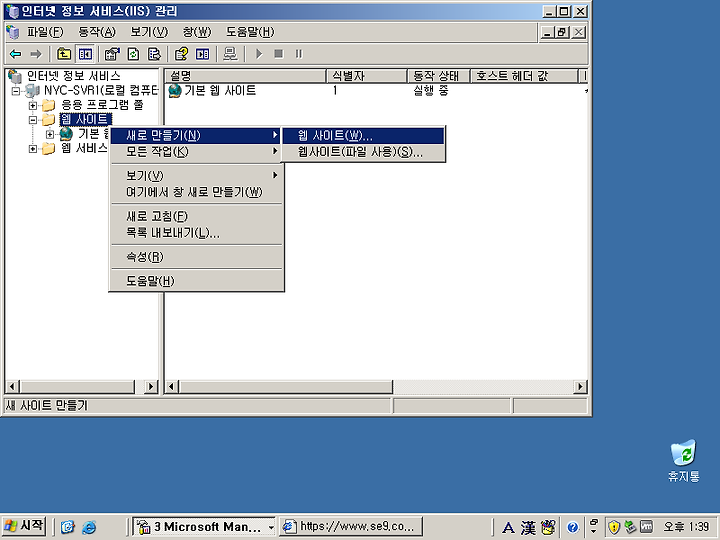
Task: Open 휴지통 Recycle Bin desktop icon
Action: 684,461
